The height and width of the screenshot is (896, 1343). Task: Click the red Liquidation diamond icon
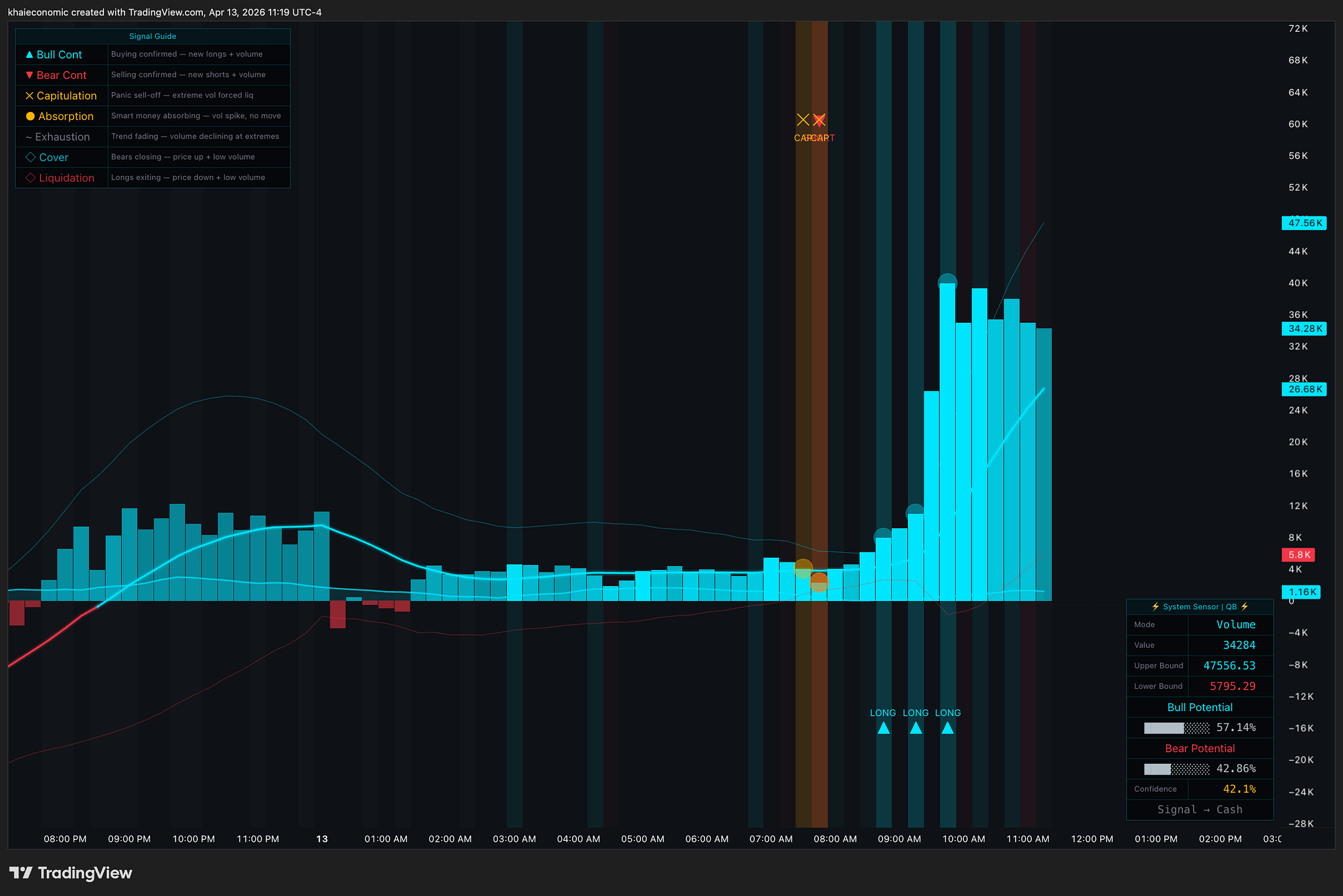point(30,178)
